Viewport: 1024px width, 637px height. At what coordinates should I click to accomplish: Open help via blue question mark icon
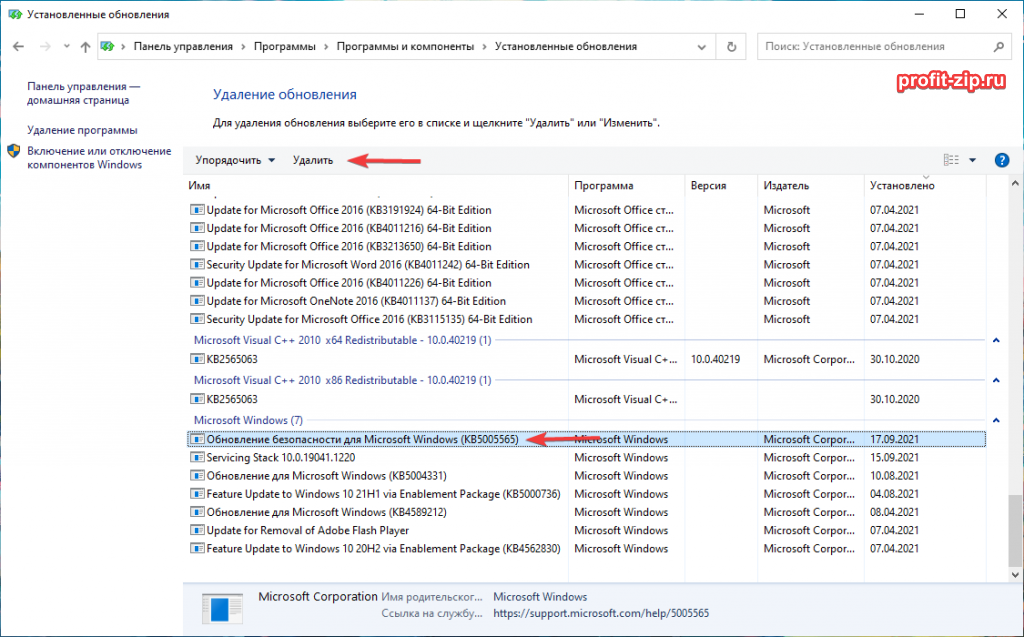1001,160
